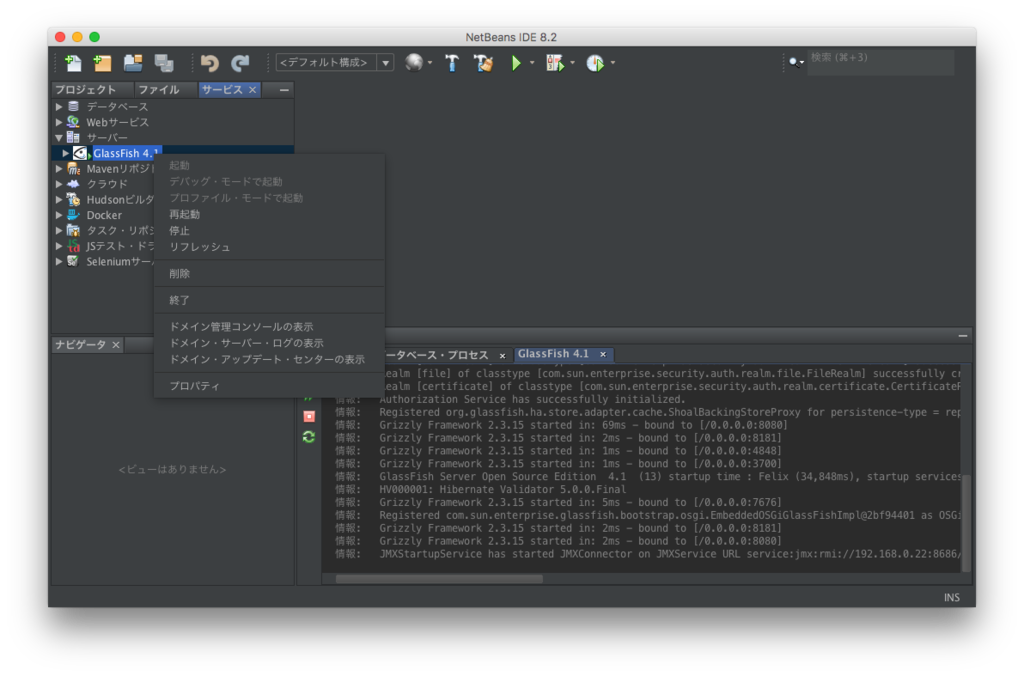Click the Maven repository icon
Image resolution: width=1024 pixels, height=676 pixels.
73,169
